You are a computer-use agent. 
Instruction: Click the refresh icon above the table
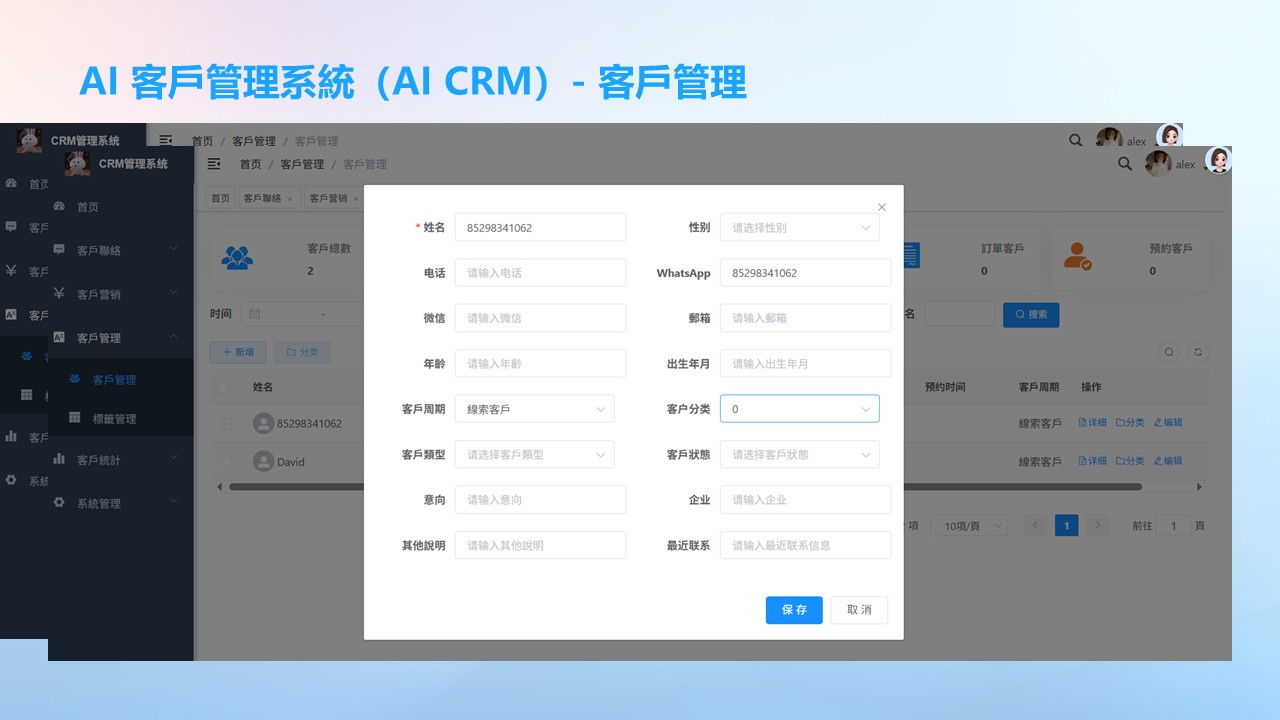1198,352
